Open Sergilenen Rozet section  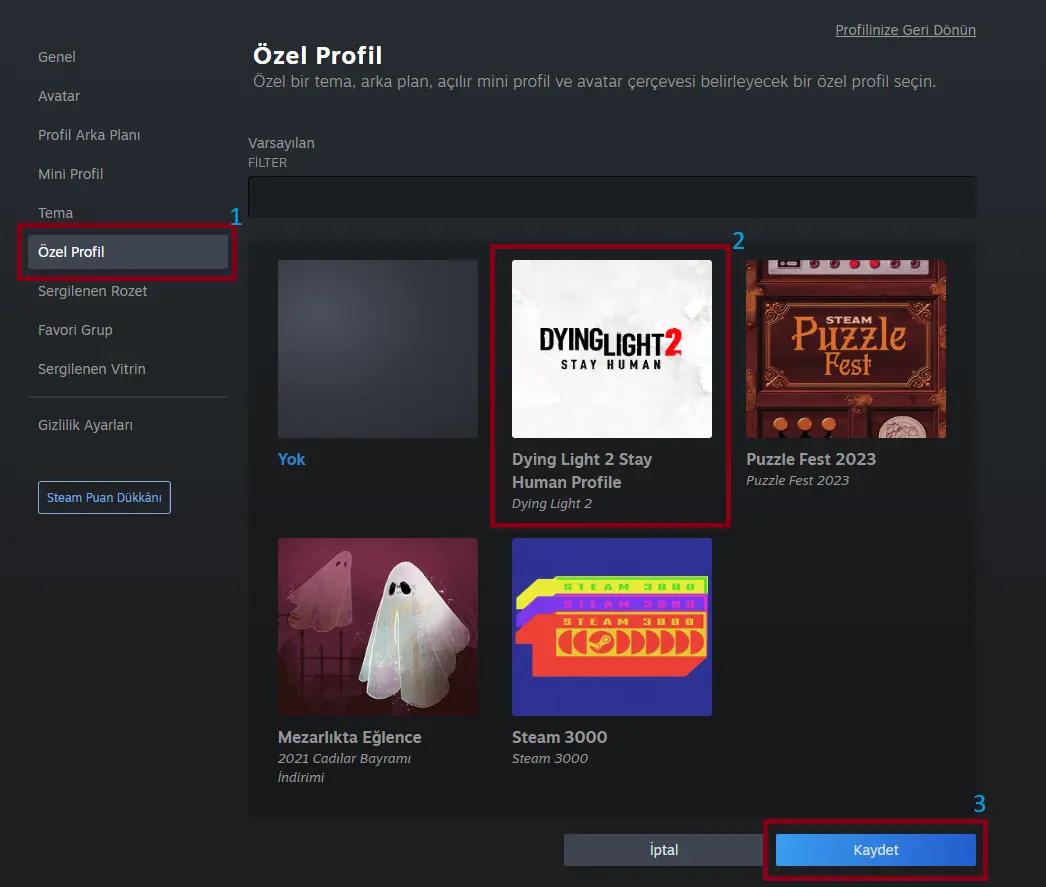click(x=92, y=291)
